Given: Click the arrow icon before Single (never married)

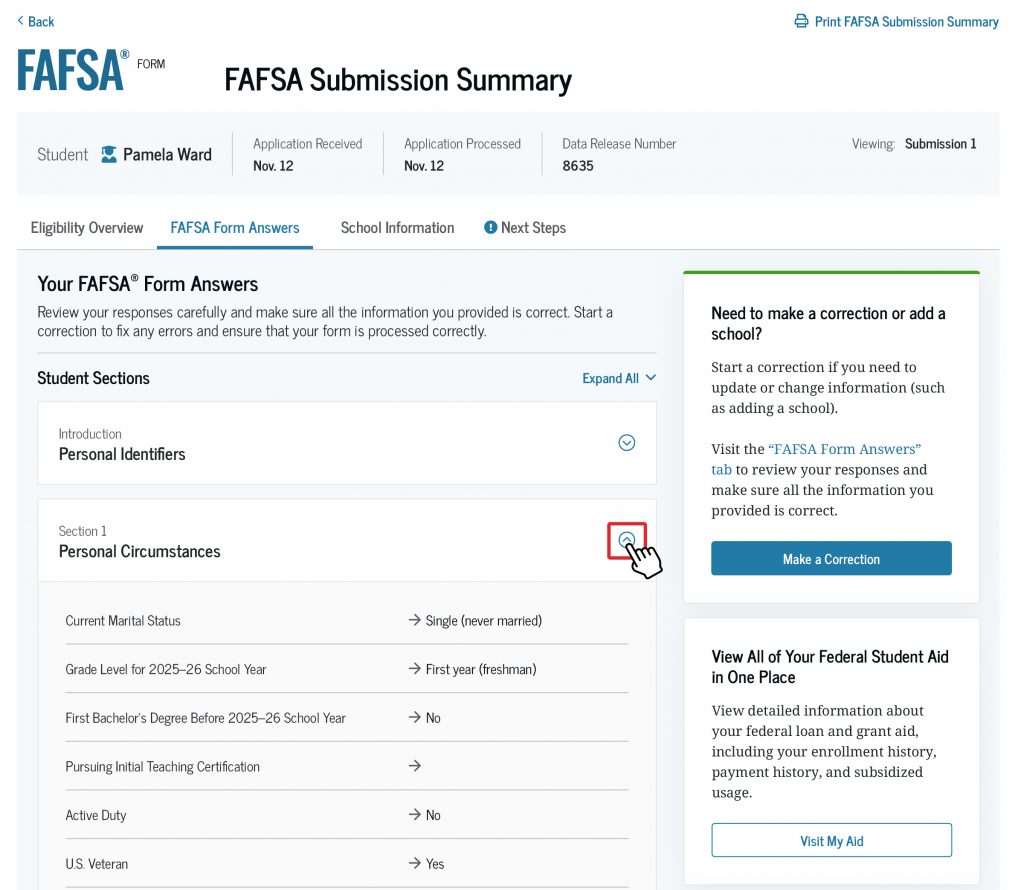Looking at the screenshot, I should tap(414, 621).
